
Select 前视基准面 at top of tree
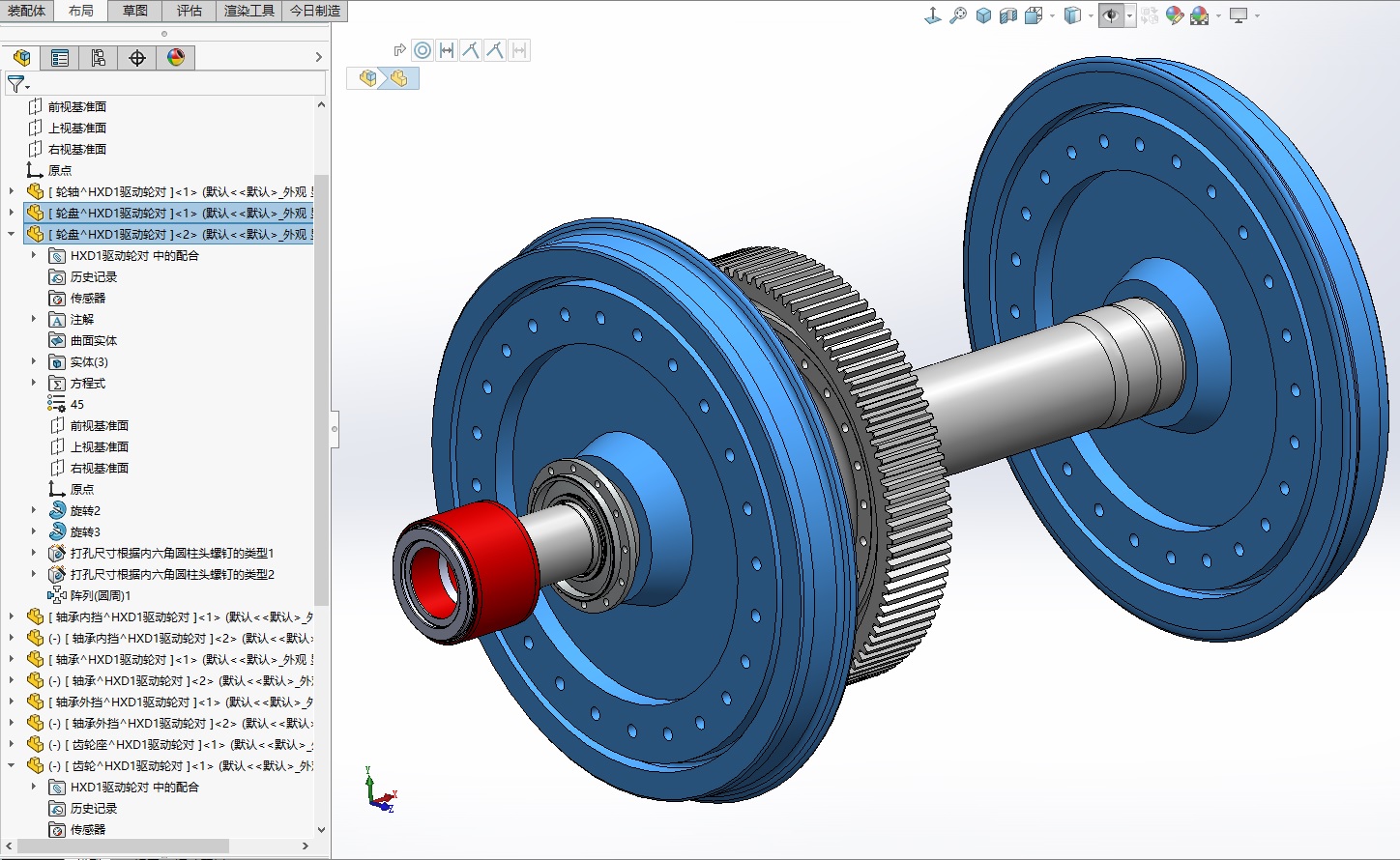tap(77, 106)
